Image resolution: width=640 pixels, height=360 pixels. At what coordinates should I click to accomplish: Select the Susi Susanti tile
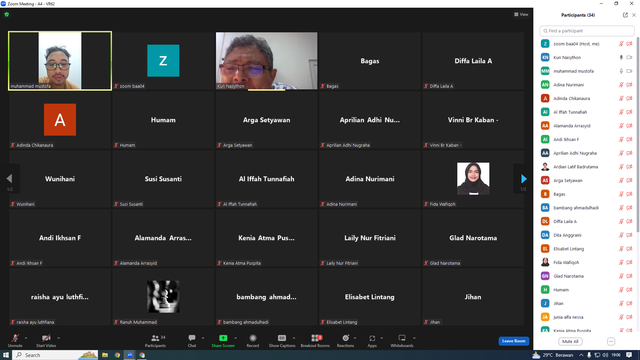[163, 179]
